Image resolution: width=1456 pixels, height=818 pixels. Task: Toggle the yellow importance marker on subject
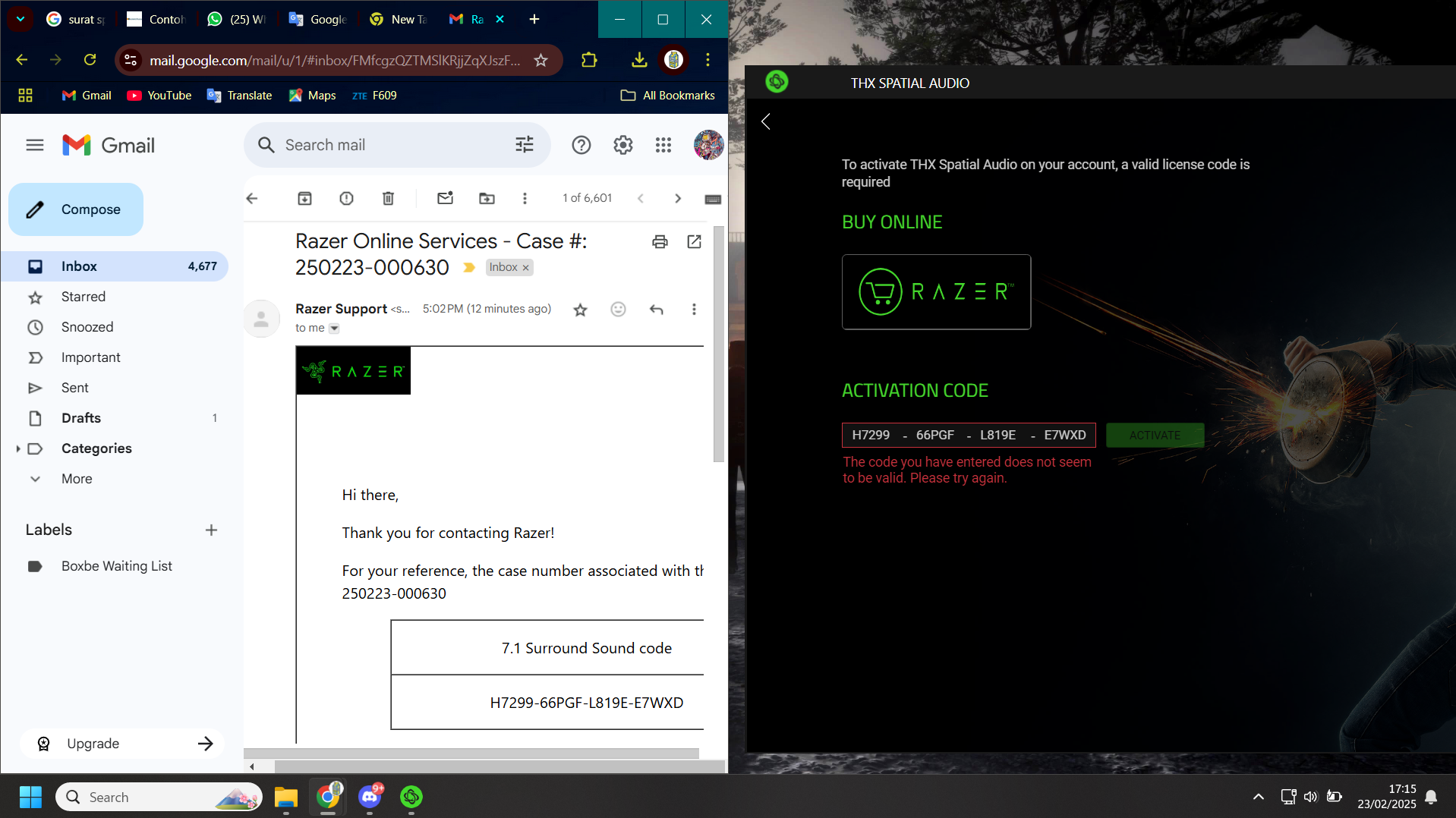tap(468, 267)
